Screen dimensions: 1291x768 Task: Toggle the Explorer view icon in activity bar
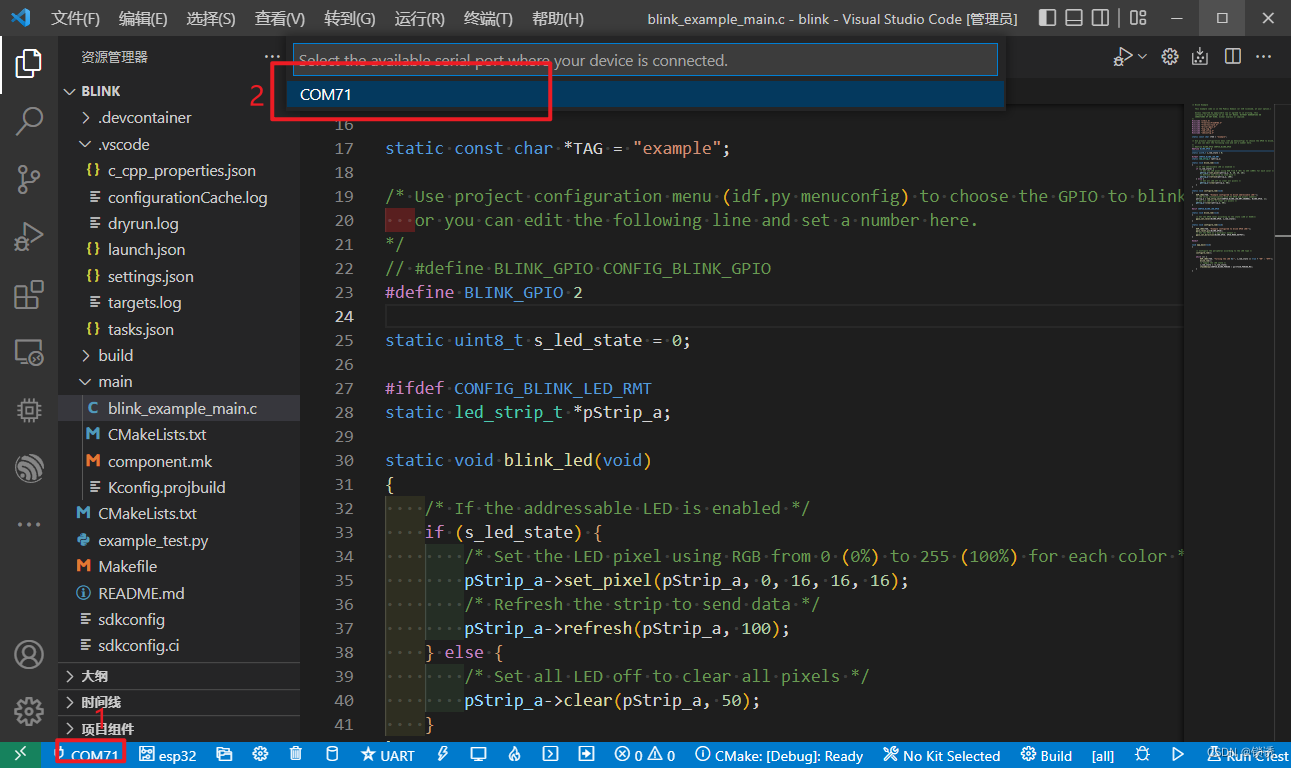click(29, 63)
